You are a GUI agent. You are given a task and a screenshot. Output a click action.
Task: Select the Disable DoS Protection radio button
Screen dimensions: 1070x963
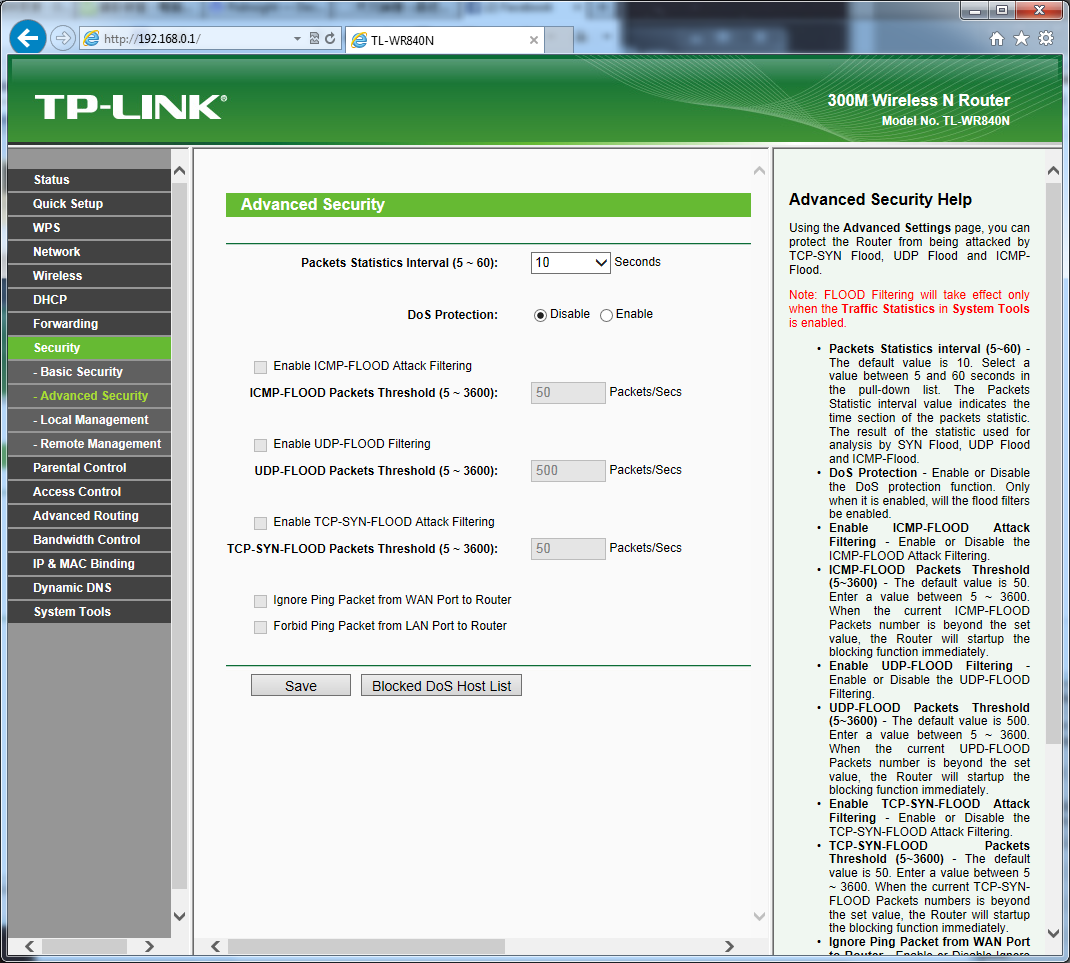[x=541, y=315]
